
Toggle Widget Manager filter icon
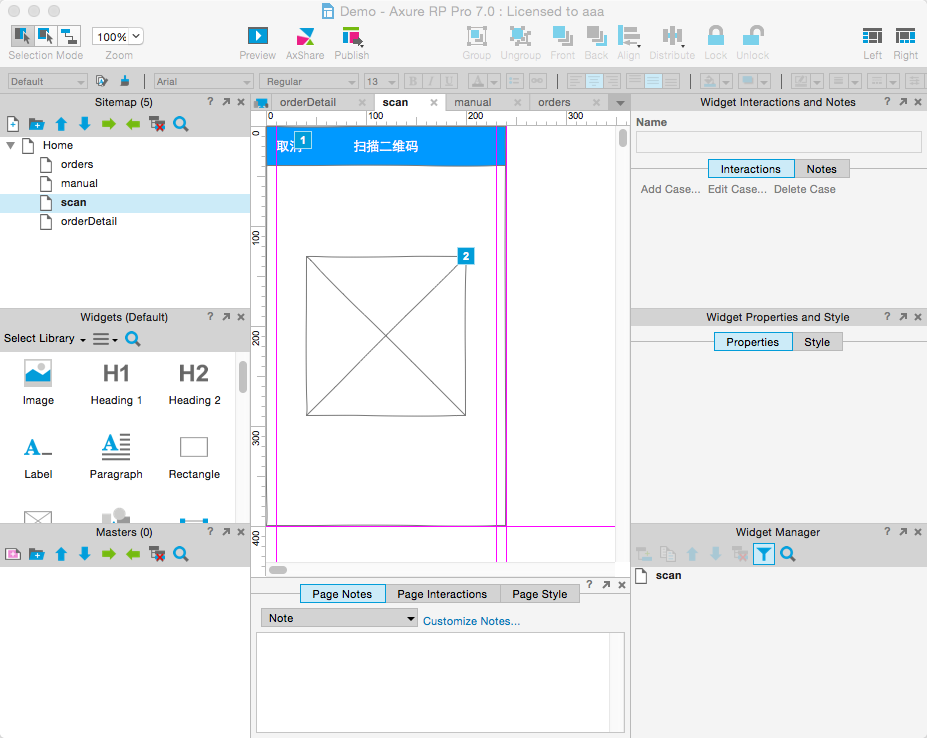click(x=764, y=554)
